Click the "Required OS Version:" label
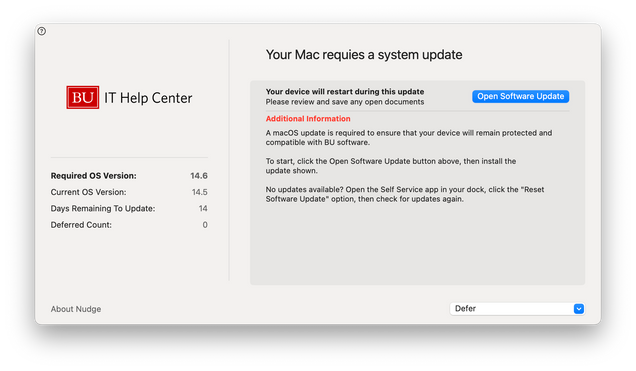 94,176
